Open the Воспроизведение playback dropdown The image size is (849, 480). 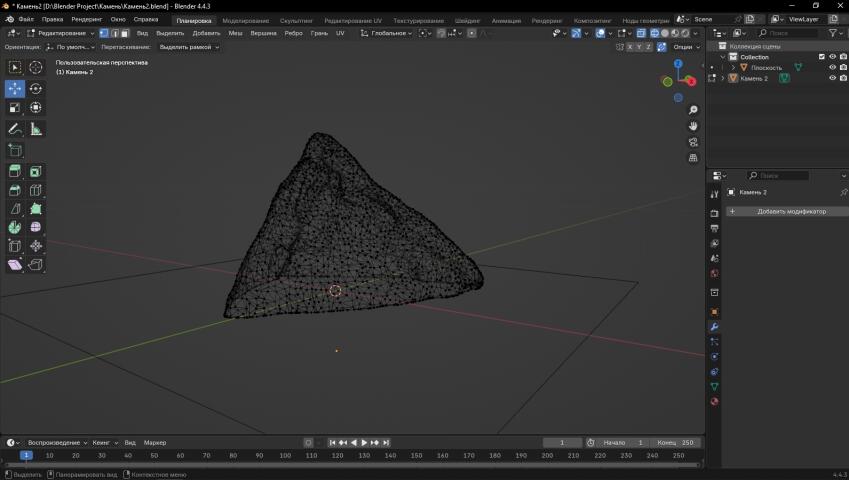(57, 443)
